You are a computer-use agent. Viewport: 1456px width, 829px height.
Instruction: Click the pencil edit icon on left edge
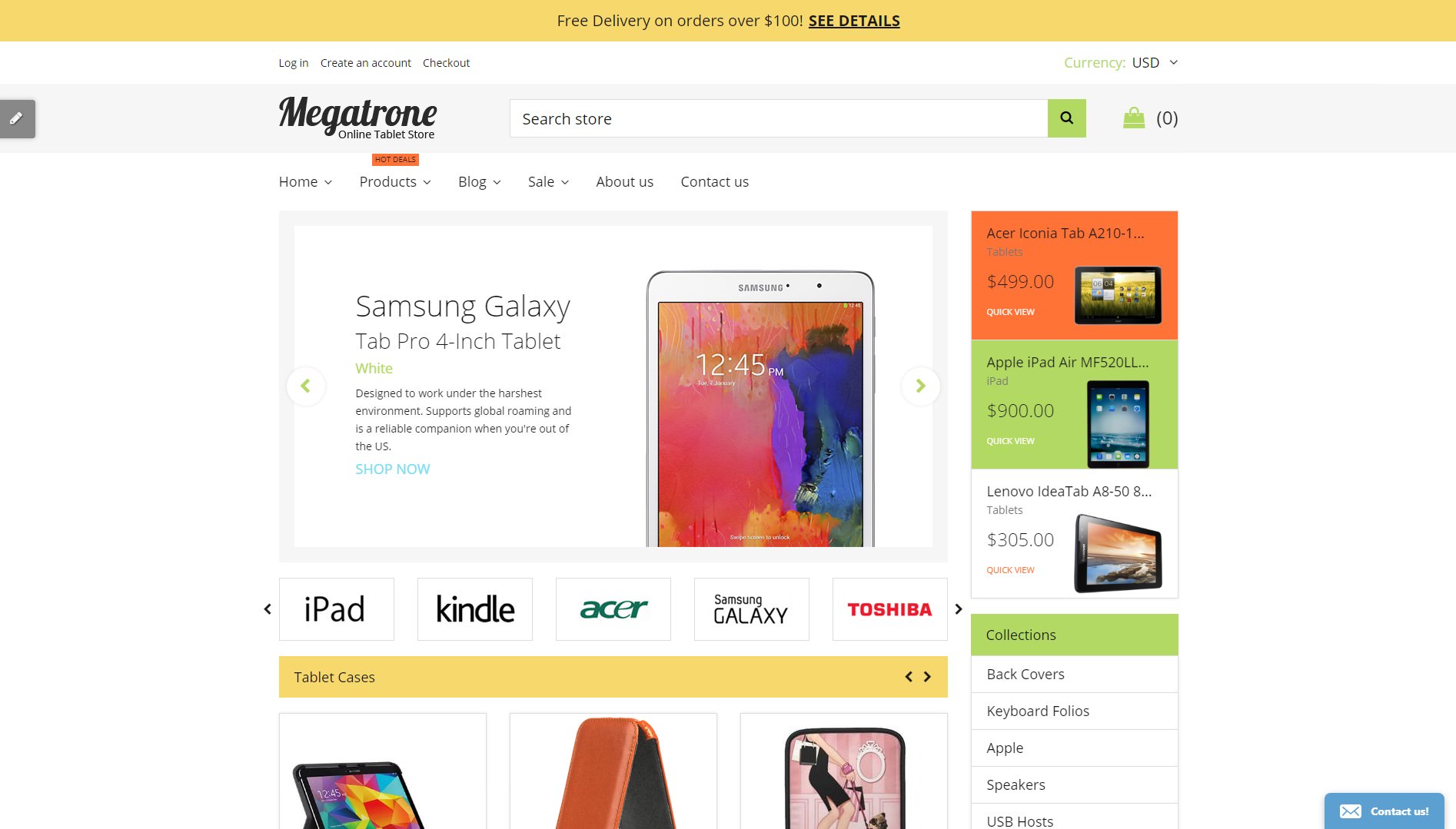(17, 119)
